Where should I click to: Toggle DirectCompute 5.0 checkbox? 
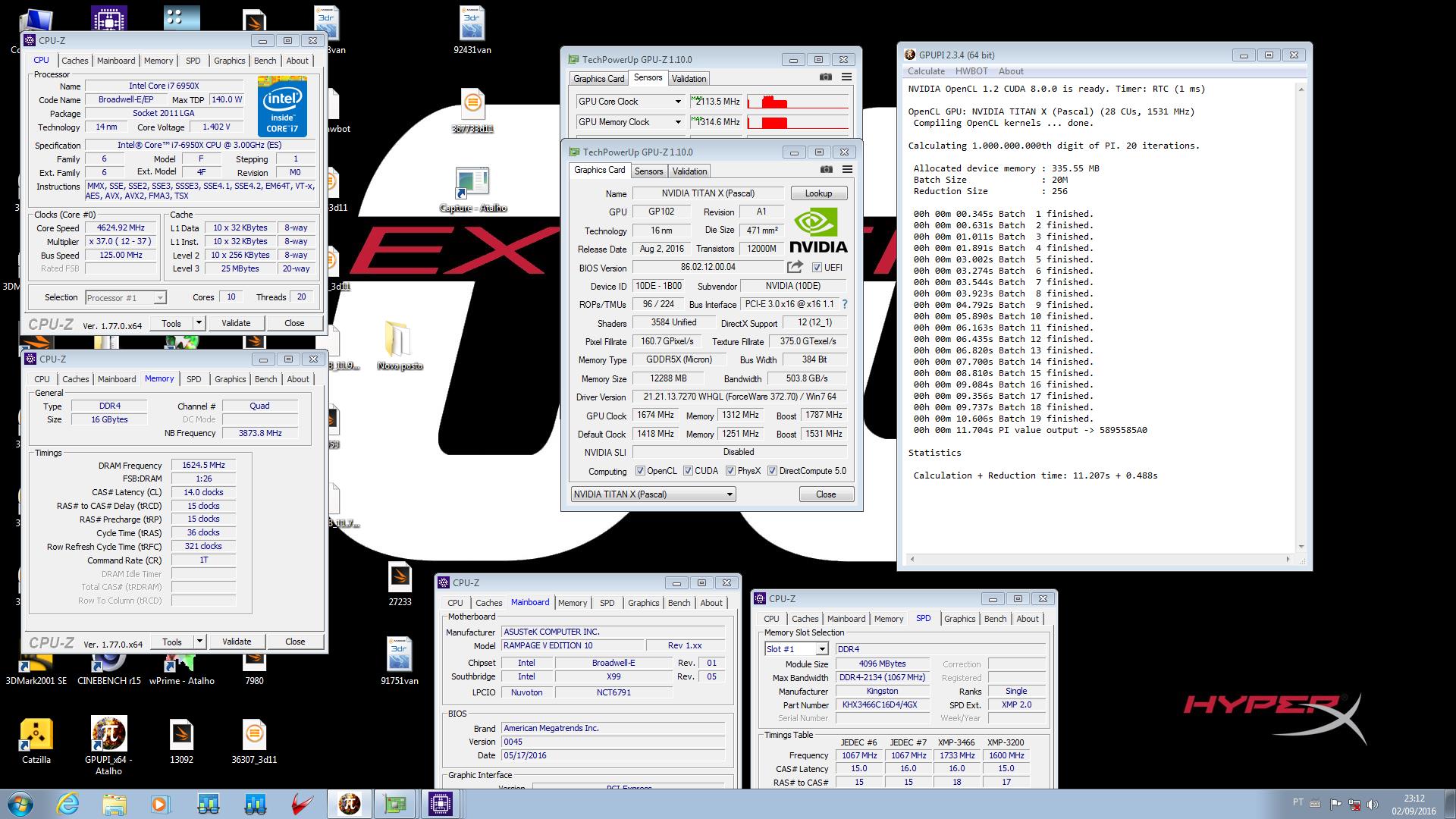pos(773,471)
